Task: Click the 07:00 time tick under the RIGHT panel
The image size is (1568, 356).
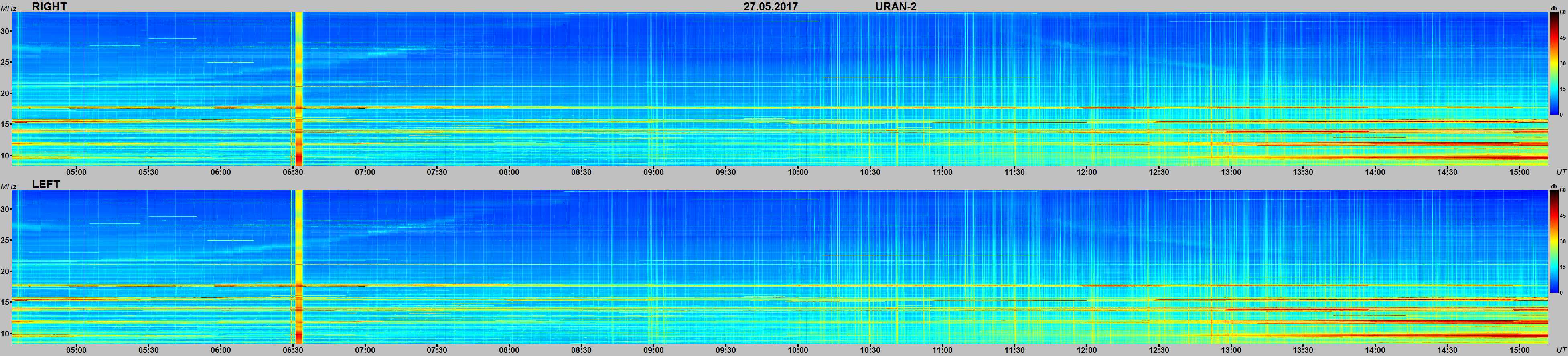Action: tap(365, 172)
